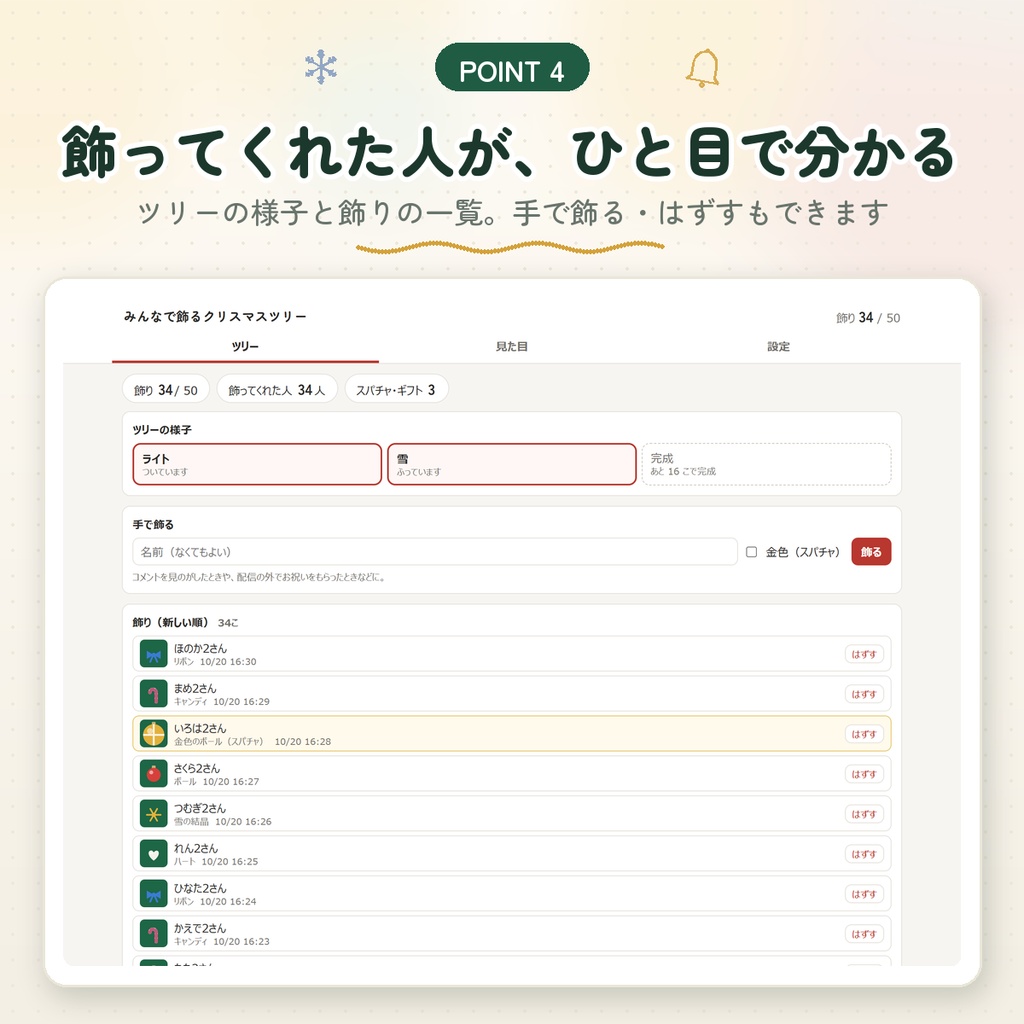Image resolution: width=1024 pixels, height=1024 pixels.
Task: Remove れん2さん ornament with はずす
Action: 864,854
